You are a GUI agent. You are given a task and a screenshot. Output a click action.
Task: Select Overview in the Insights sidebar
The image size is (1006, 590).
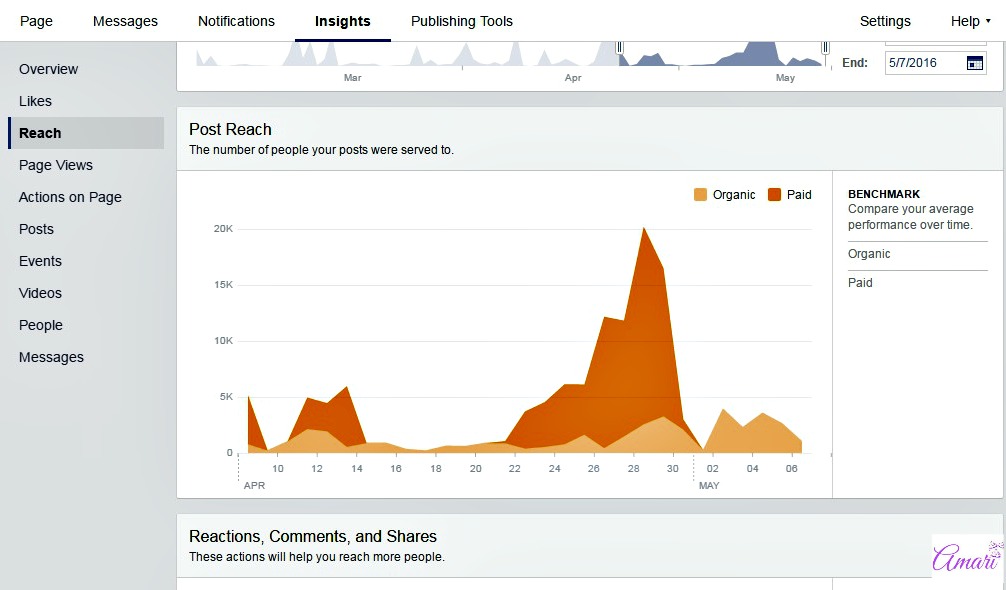(x=48, y=69)
